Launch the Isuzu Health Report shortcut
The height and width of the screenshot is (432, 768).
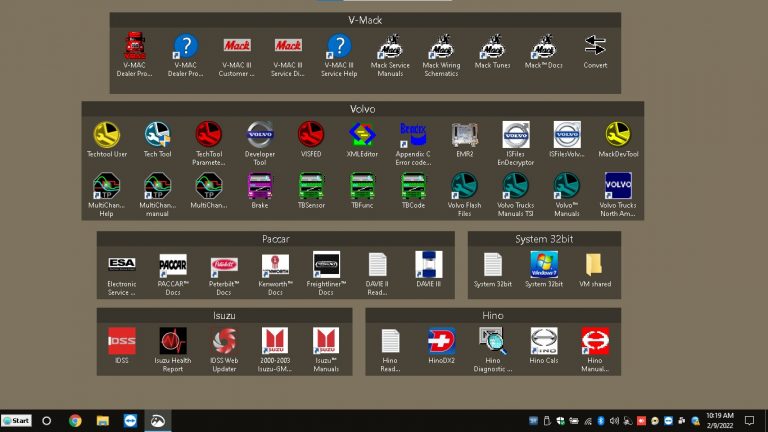click(x=173, y=342)
